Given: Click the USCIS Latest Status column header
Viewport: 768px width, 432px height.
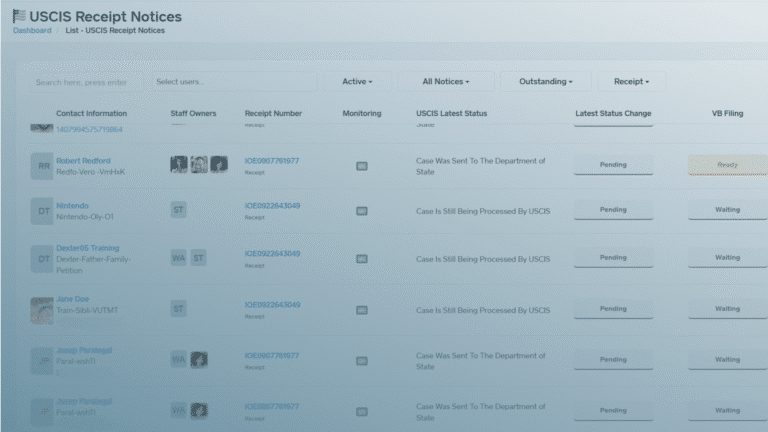Looking at the screenshot, I should point(452,114).
